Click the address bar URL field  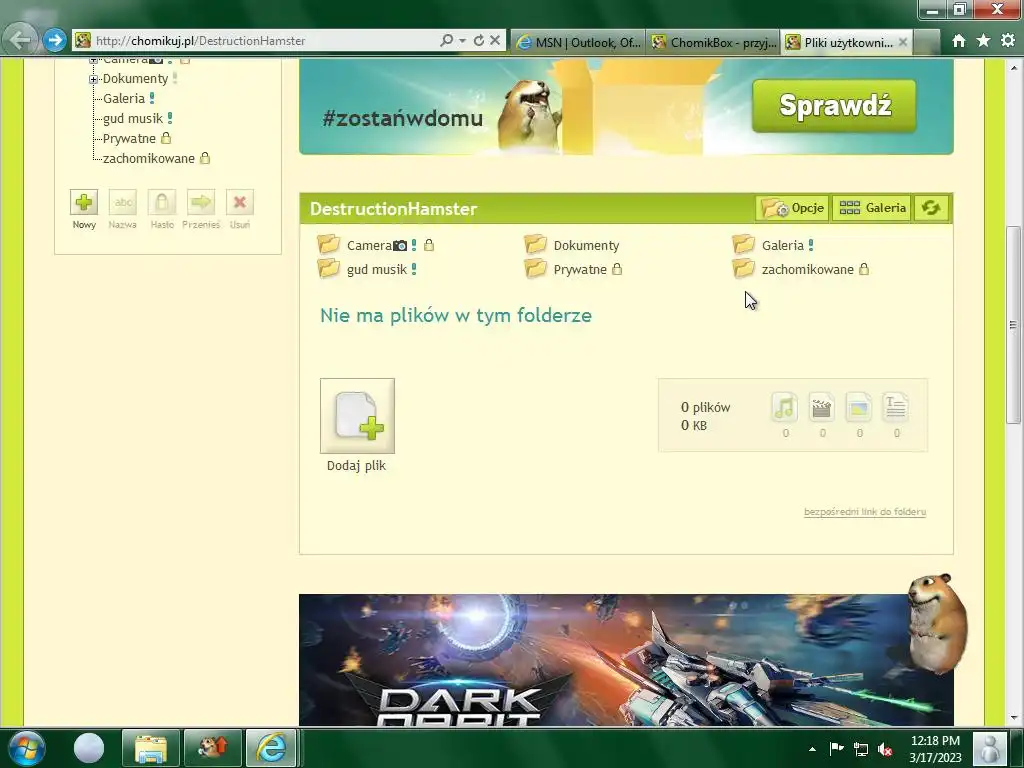(261, 40)
